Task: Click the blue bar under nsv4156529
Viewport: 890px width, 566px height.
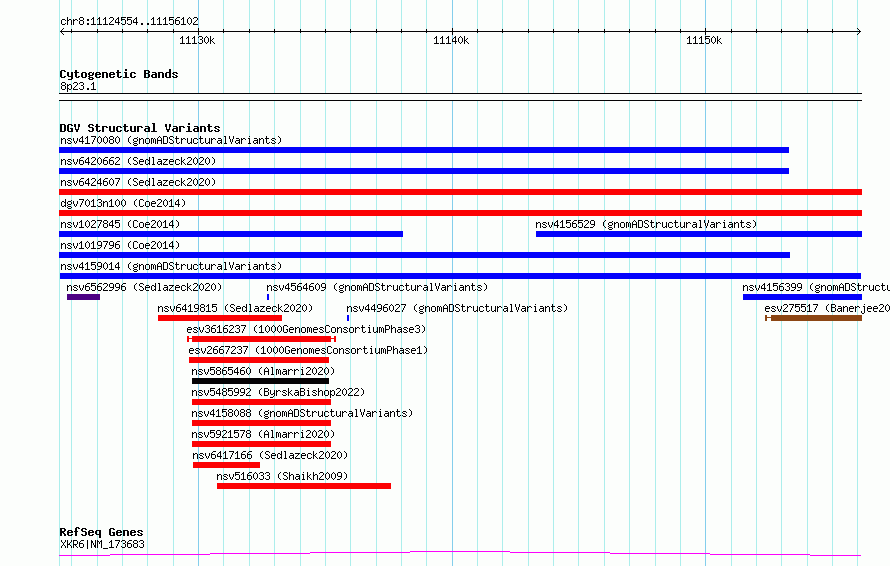Action: click(x=699, y=234)
